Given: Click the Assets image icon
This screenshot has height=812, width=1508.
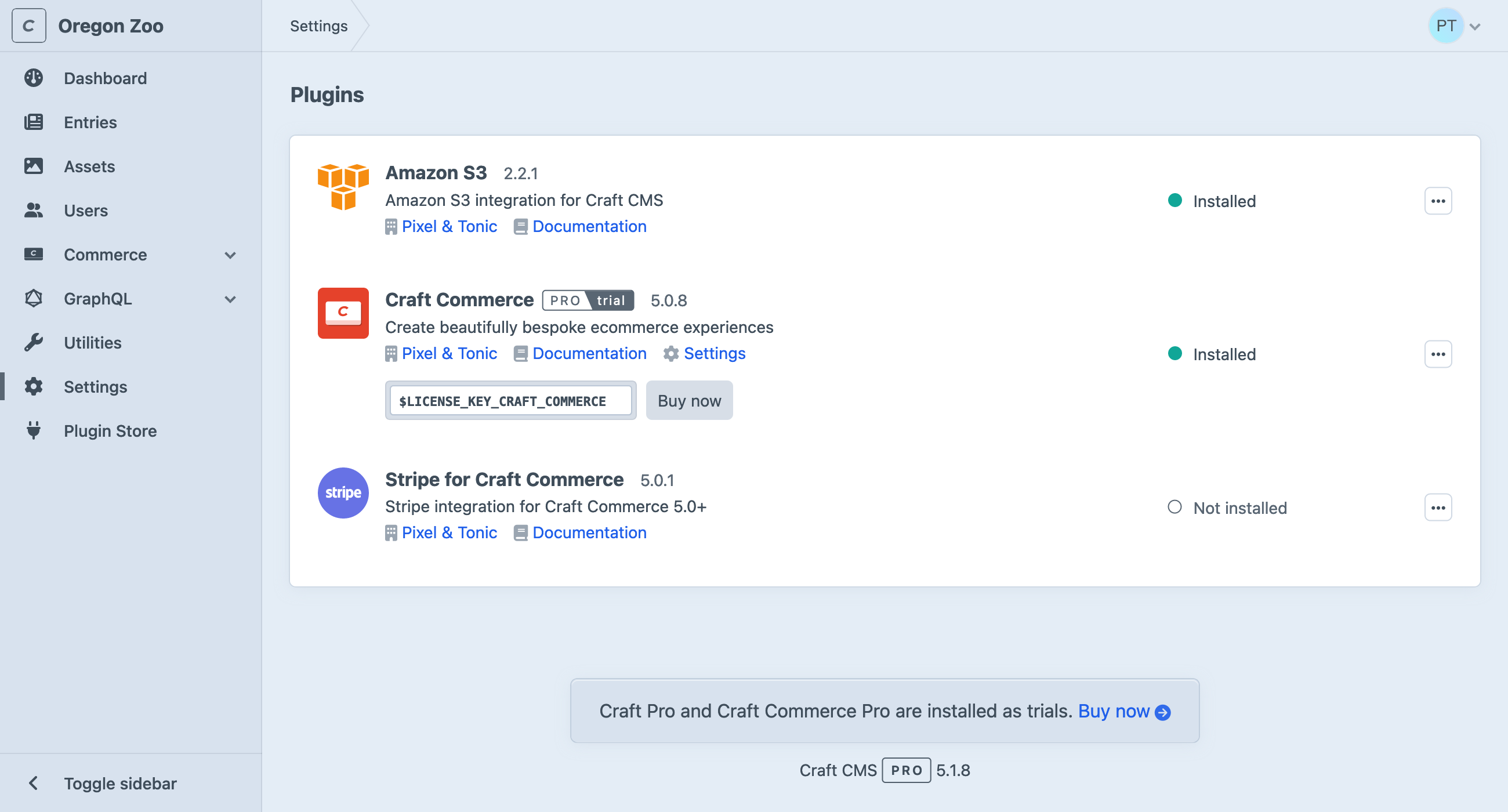Looking at the screenshot, I should [34, 166].
